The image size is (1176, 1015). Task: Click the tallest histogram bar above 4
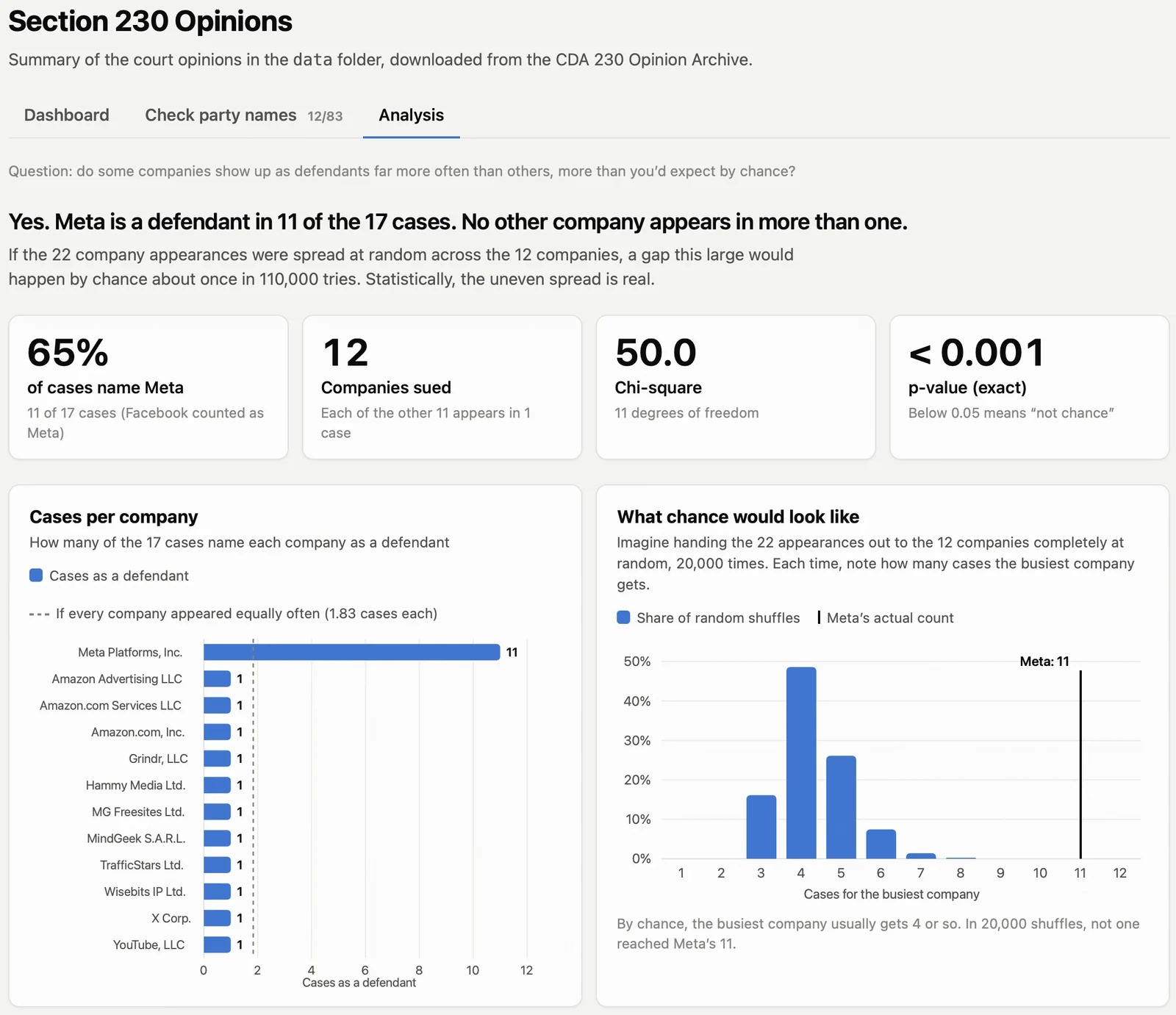[x=801, y=763]
